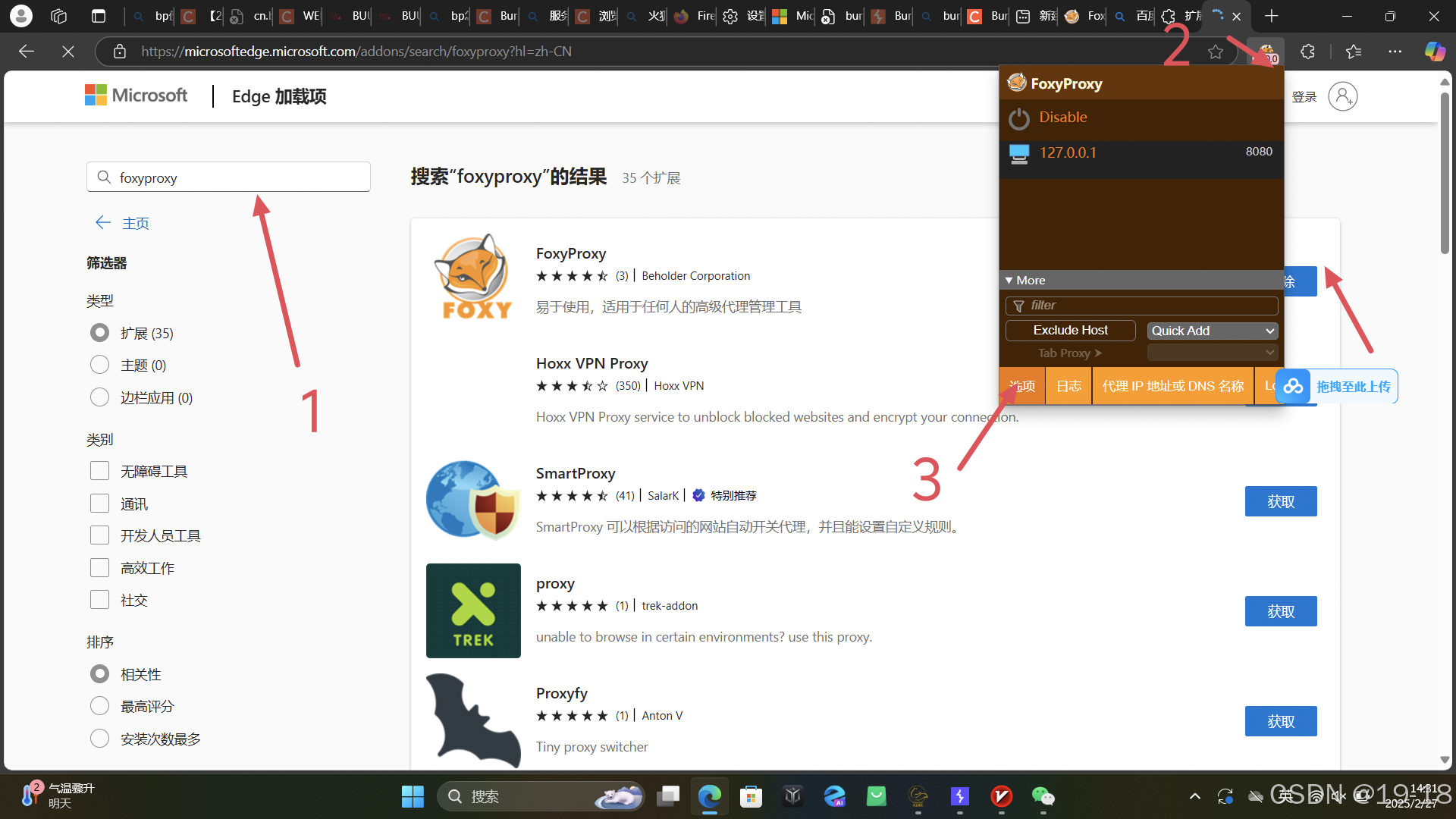The height and width of the screenshot is (819, 1456).
Task: Check the 开发人员工具 category checkbox
Action: tap(100, 535)
